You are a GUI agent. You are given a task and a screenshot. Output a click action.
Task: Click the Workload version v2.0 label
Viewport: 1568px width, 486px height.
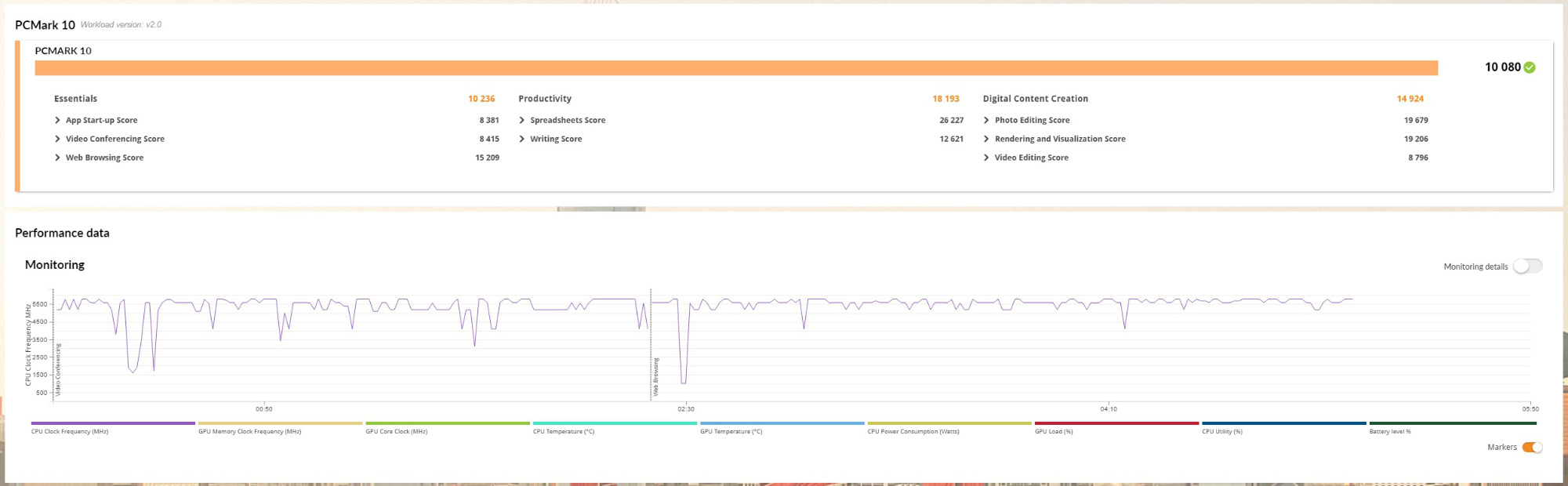pyautogui.click(x=121, y=24)
